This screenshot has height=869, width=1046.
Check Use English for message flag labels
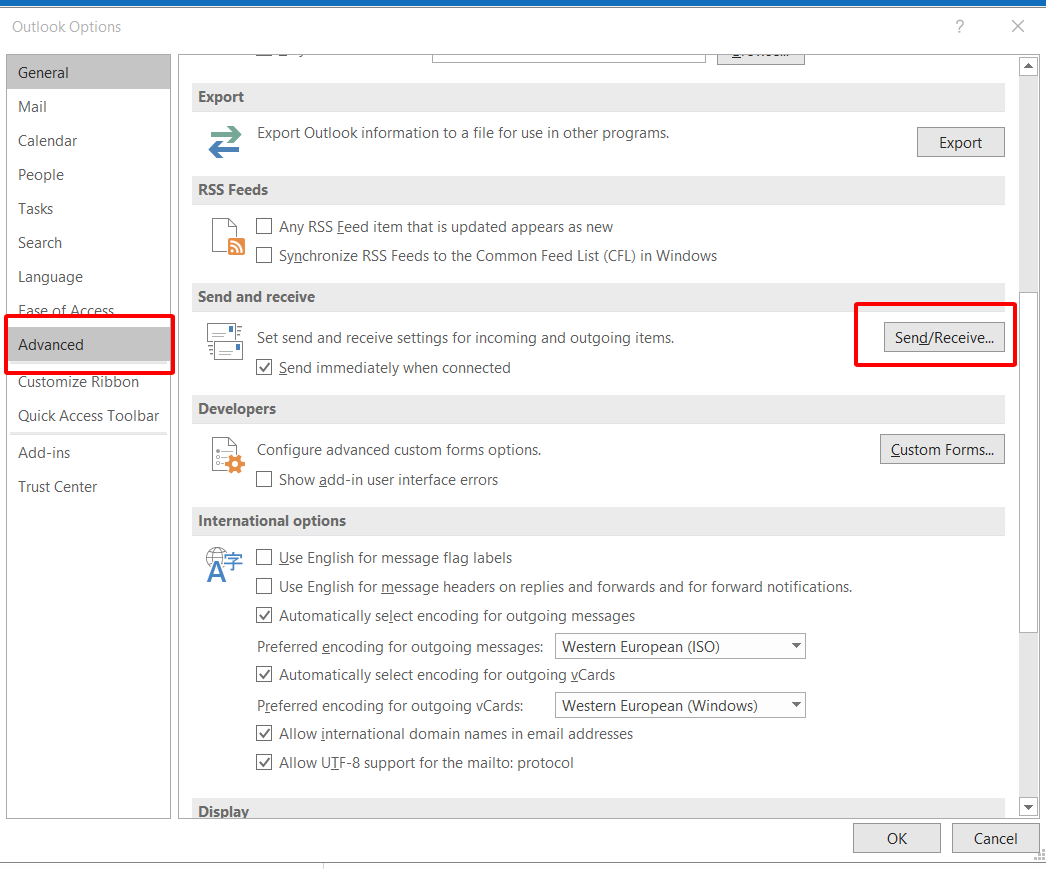click(x=264, y=558)
